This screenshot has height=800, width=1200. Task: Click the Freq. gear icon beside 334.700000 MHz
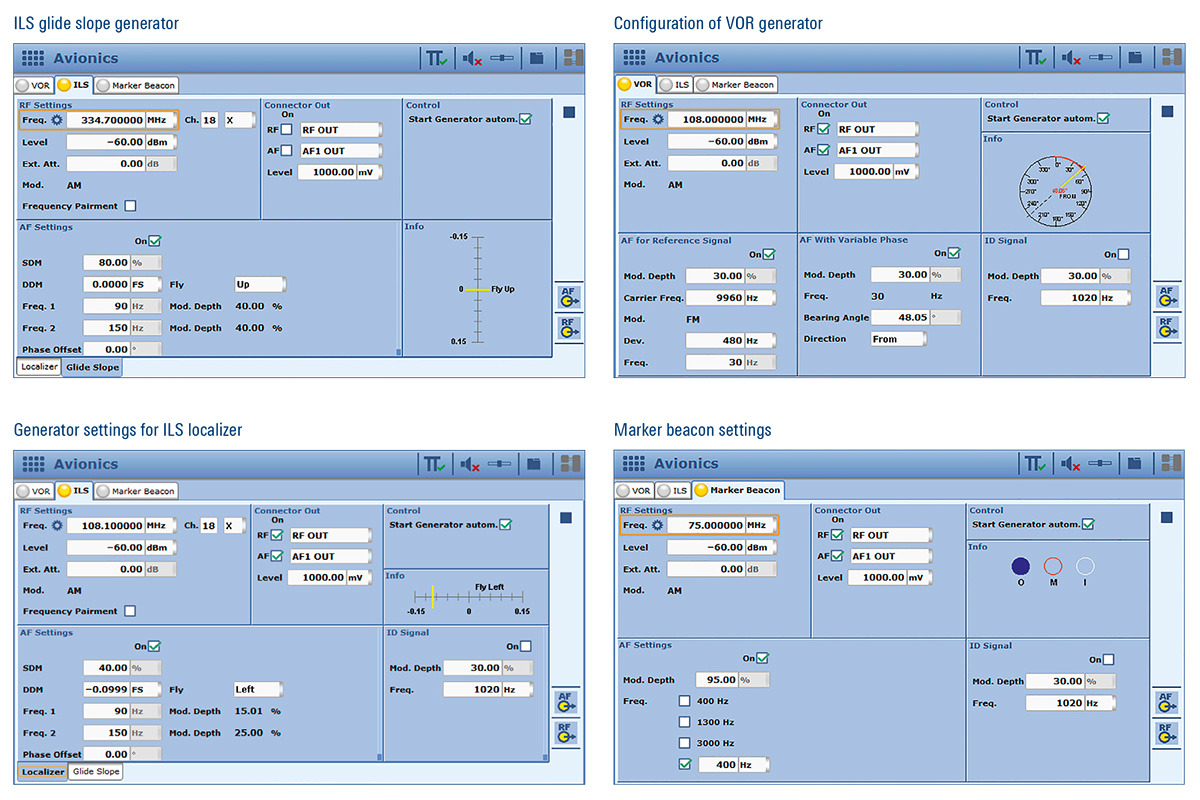tap(57, 120)
